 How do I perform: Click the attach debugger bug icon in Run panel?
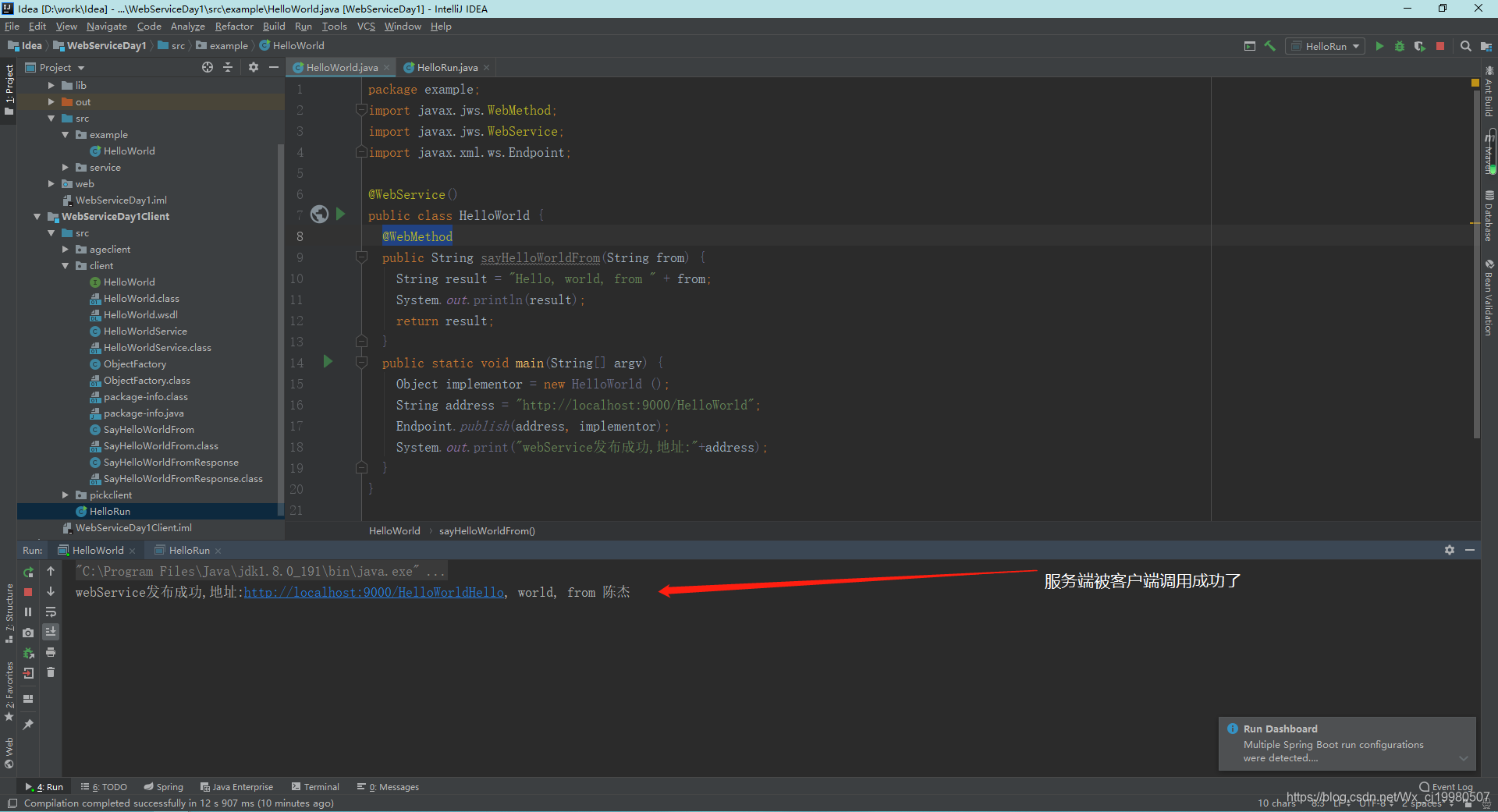coord(28,653)
